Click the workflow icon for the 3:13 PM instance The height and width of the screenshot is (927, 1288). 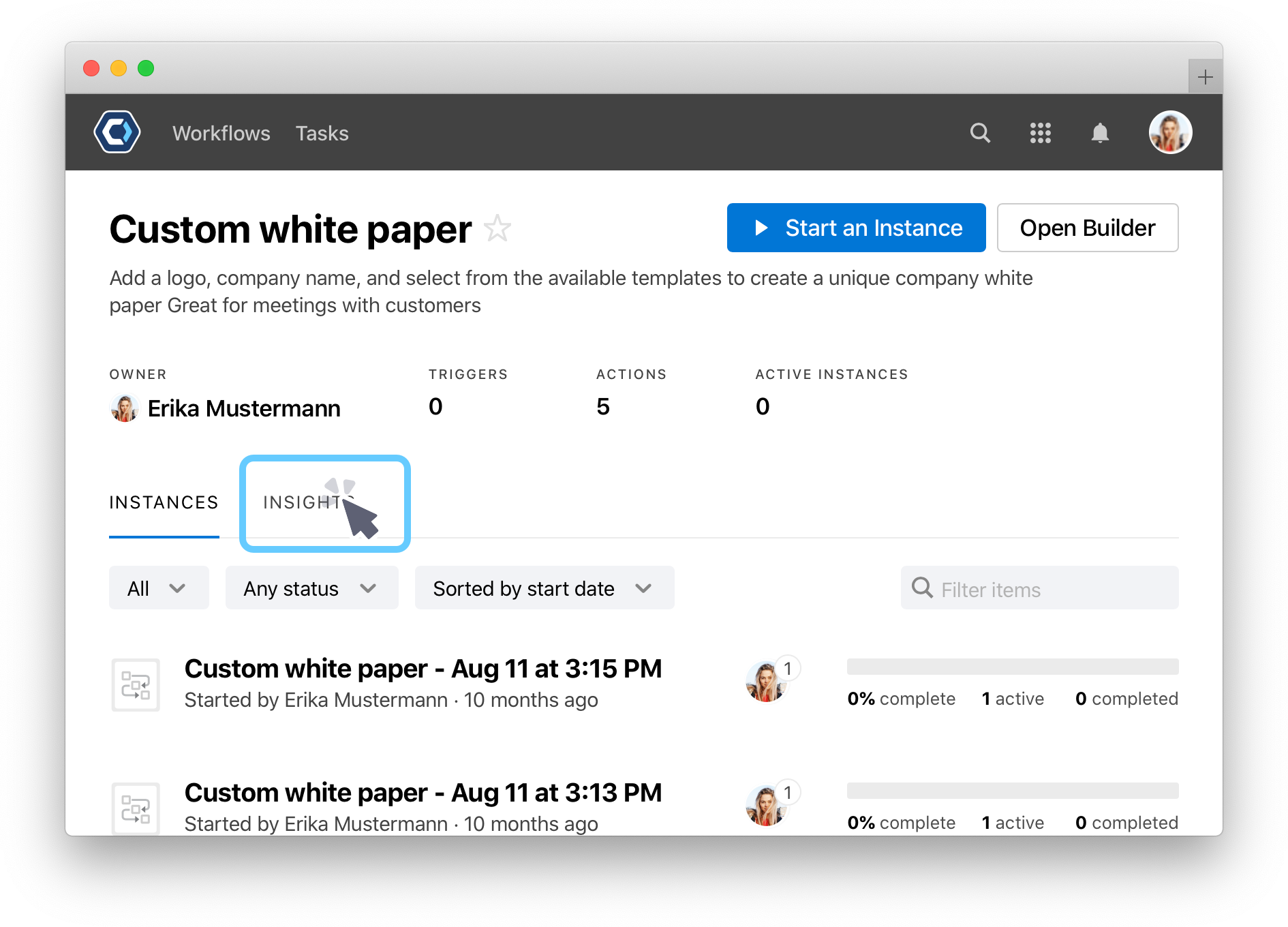pyautogui.click(x=136, y=808)
